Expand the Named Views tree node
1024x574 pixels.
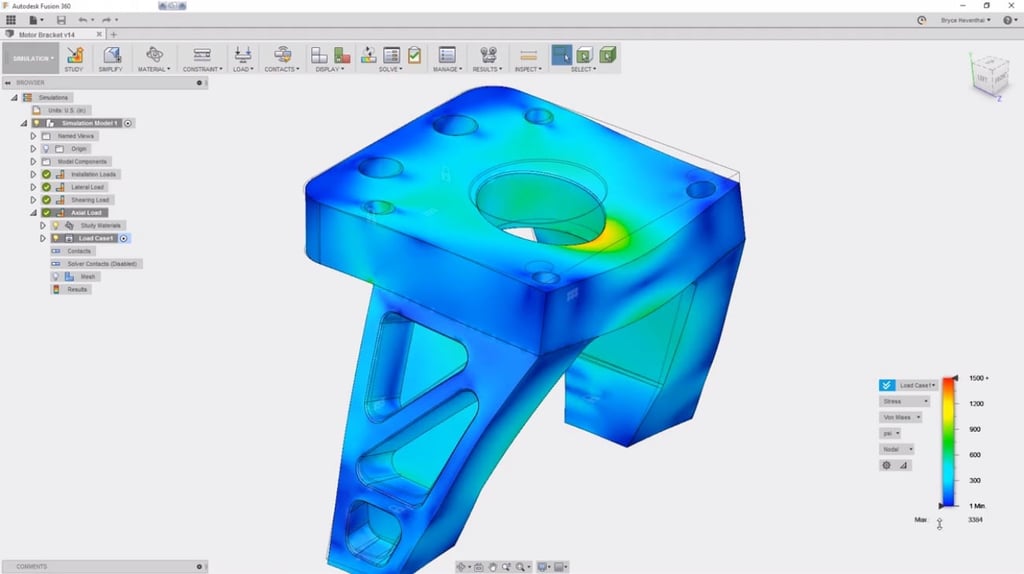coord(33,136)
